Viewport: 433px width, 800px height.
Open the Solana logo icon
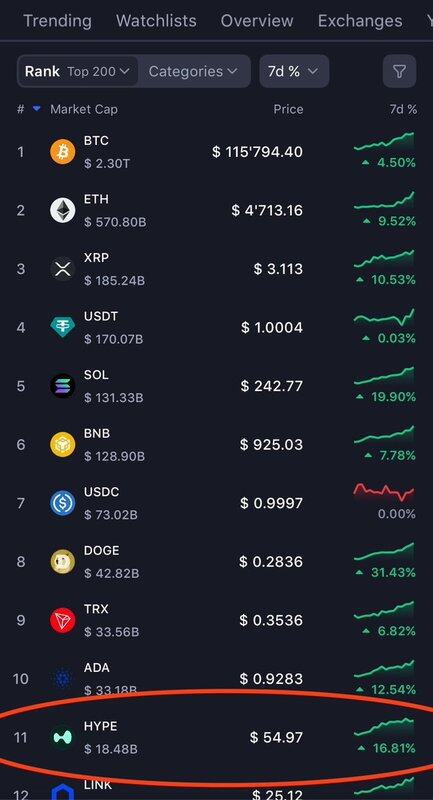63,386
